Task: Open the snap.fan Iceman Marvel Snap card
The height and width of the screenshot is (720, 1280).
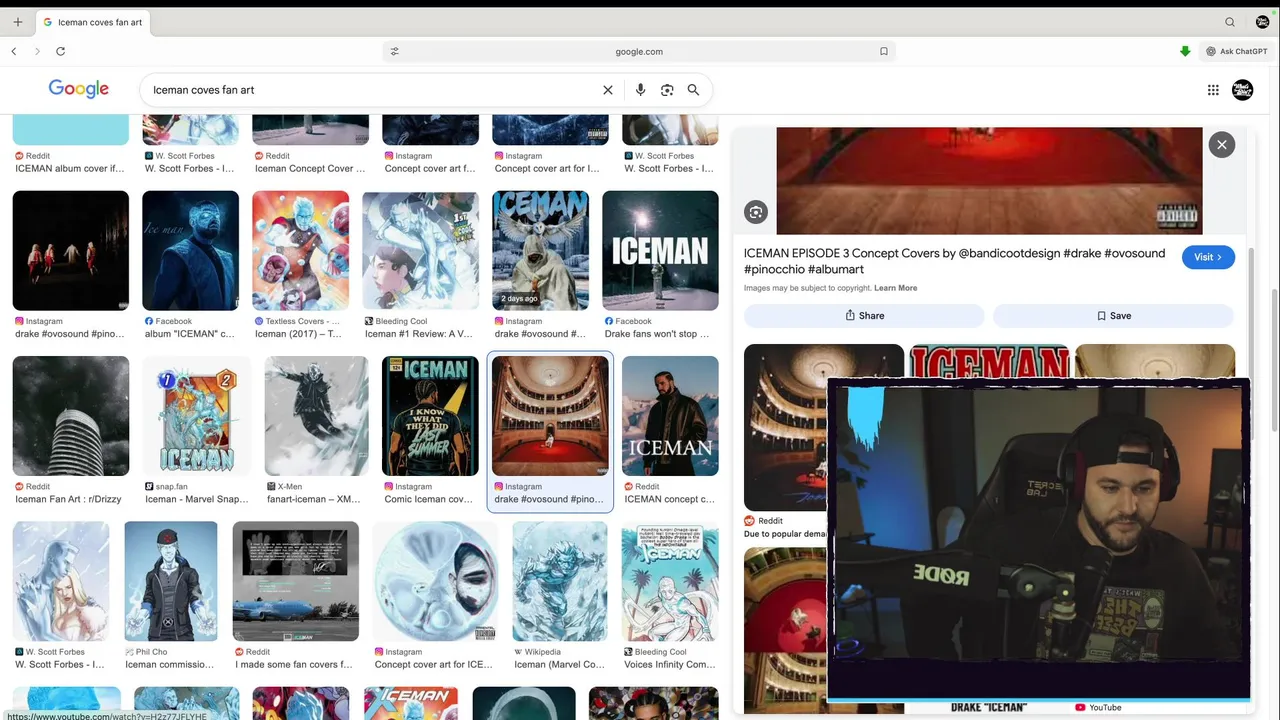Action: (196, 416)
